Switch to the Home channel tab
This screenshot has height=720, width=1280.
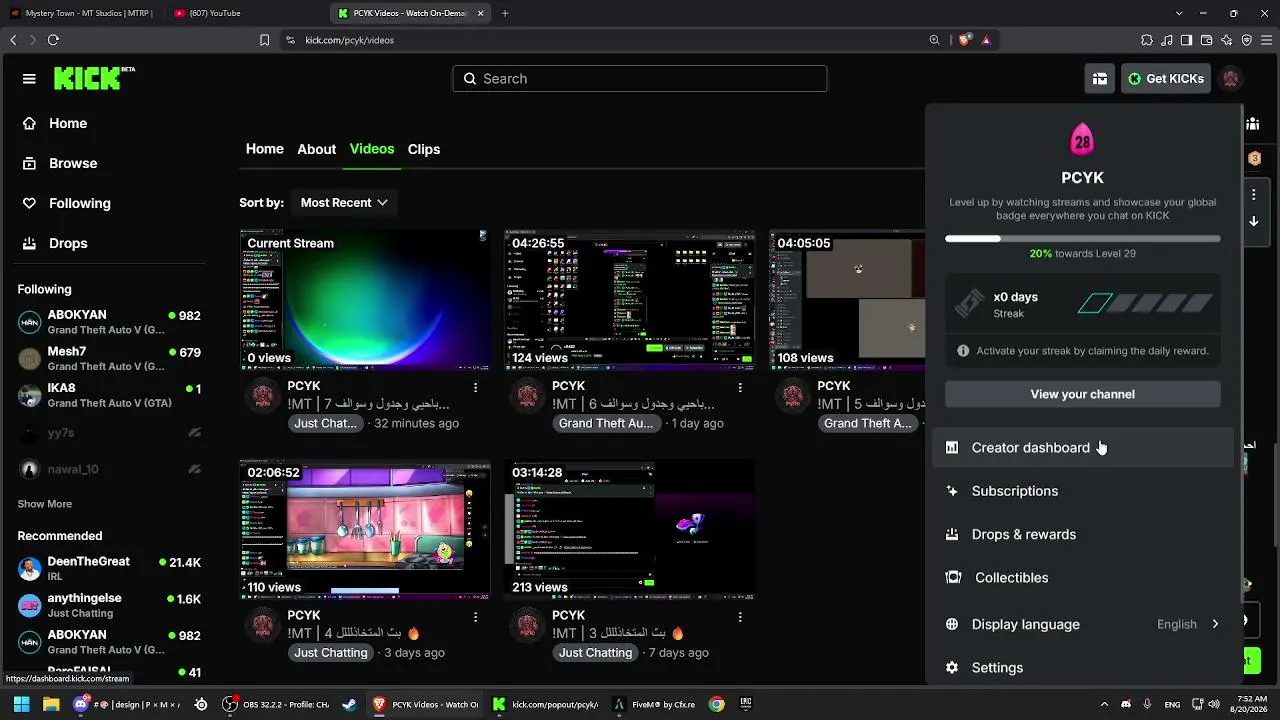(265, 149)
